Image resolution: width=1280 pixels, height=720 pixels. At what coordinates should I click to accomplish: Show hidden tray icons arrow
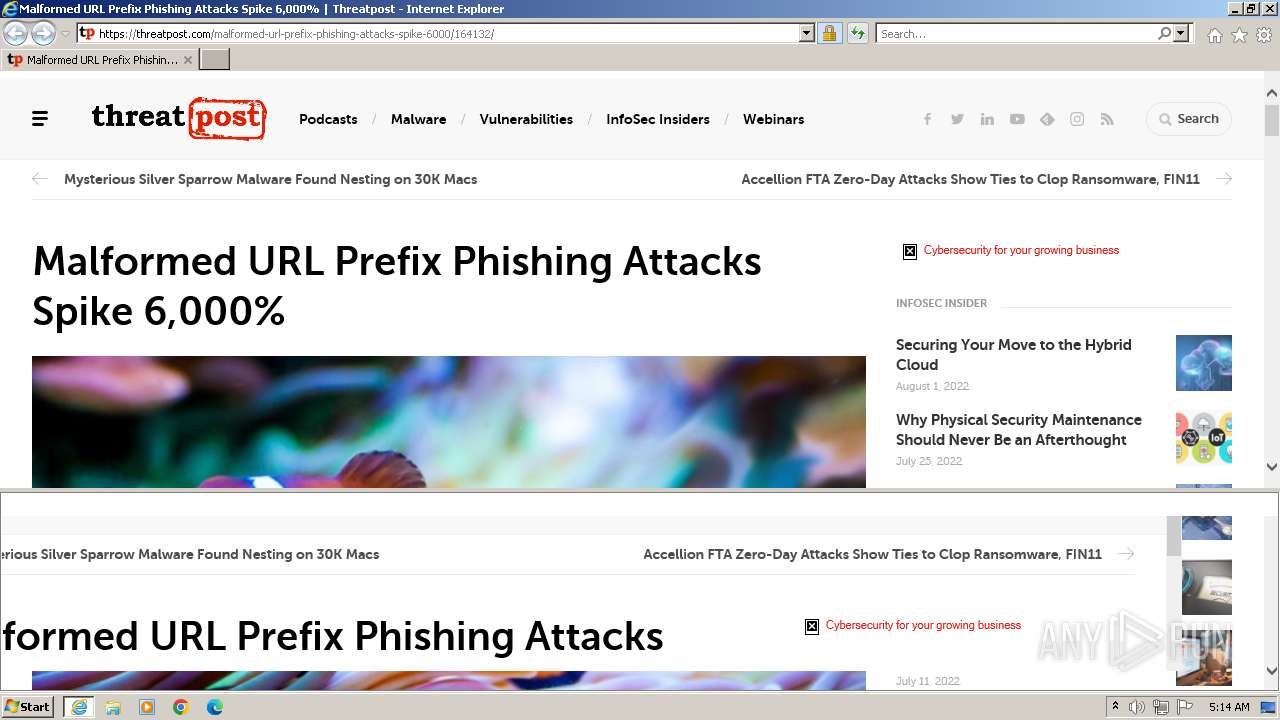pyautogui.click(x=1115, y=707)
